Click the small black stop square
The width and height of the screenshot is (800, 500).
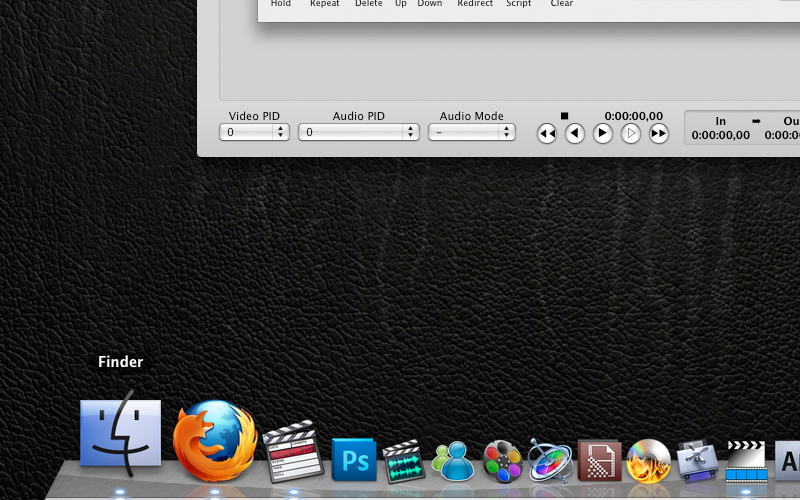tap(564, 116)
